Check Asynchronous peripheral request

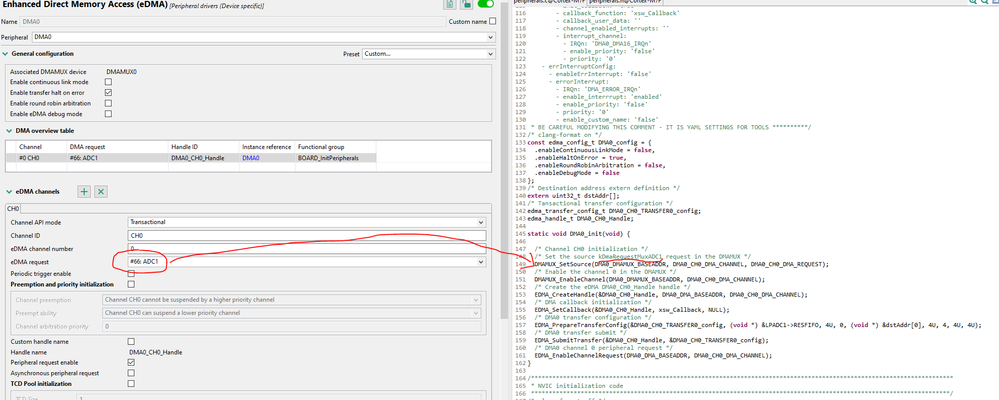tap(131, 373)
